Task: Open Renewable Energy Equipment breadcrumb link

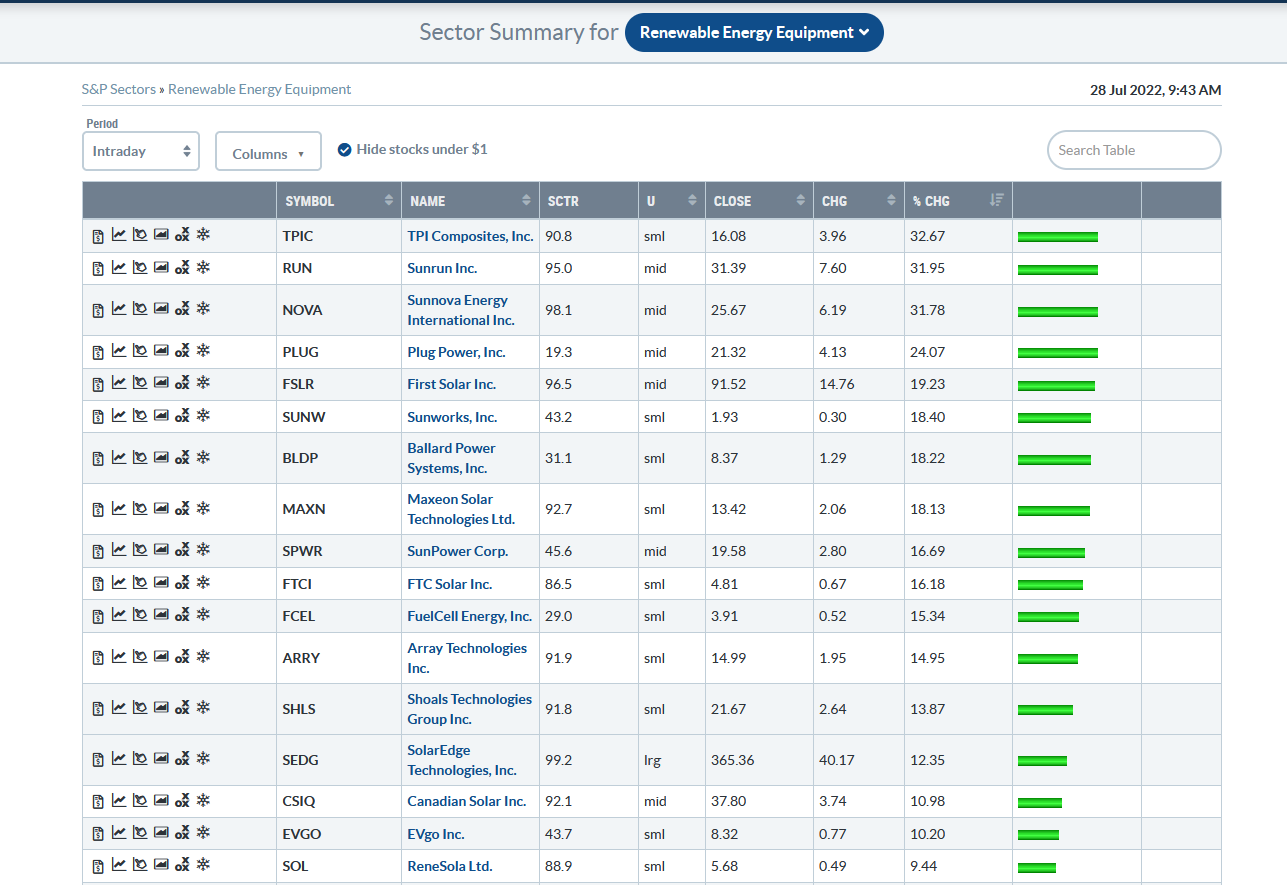Action: click(259, 89)
